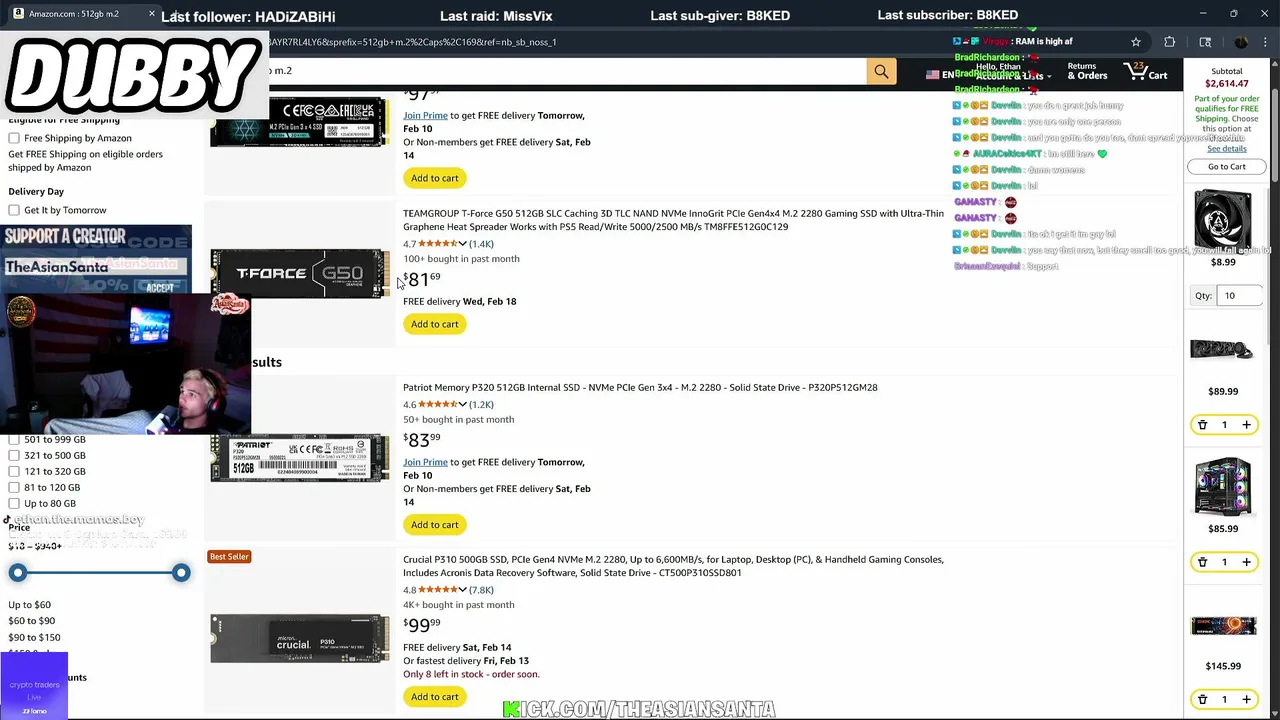The image size is (1280, 720).
Task: Increase quantity of the $89.99 item
Action: 1246,425
